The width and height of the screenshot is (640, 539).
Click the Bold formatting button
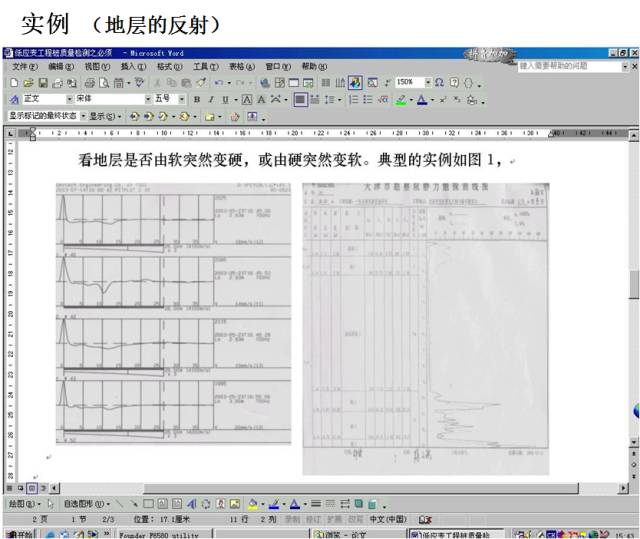197,100
